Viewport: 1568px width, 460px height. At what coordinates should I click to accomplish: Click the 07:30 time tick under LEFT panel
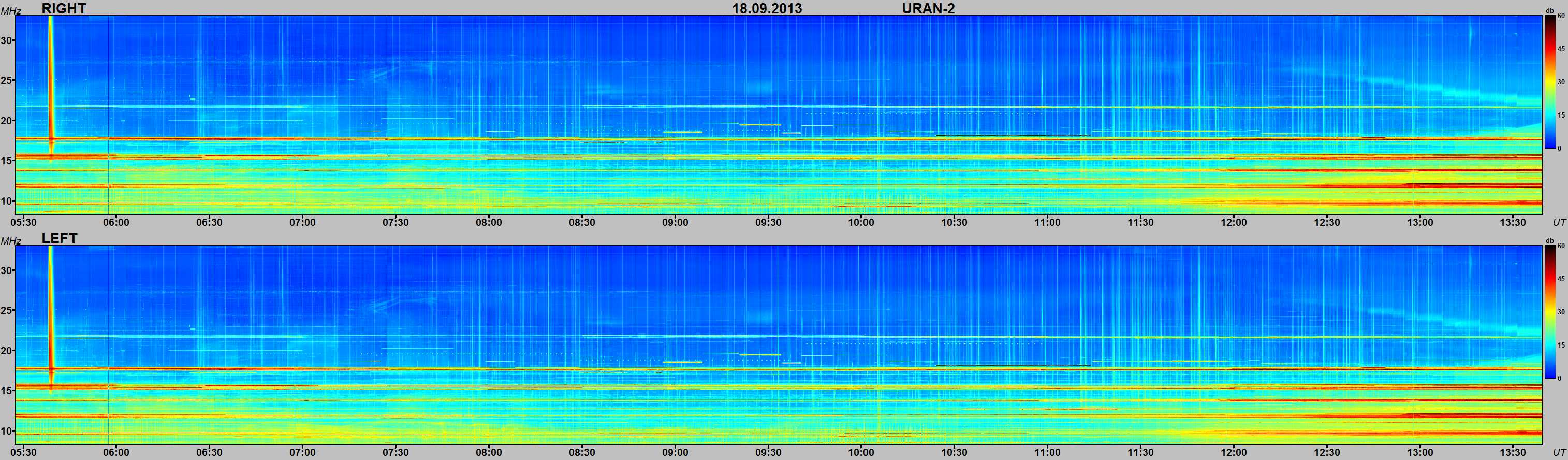[x=395, y=452]
